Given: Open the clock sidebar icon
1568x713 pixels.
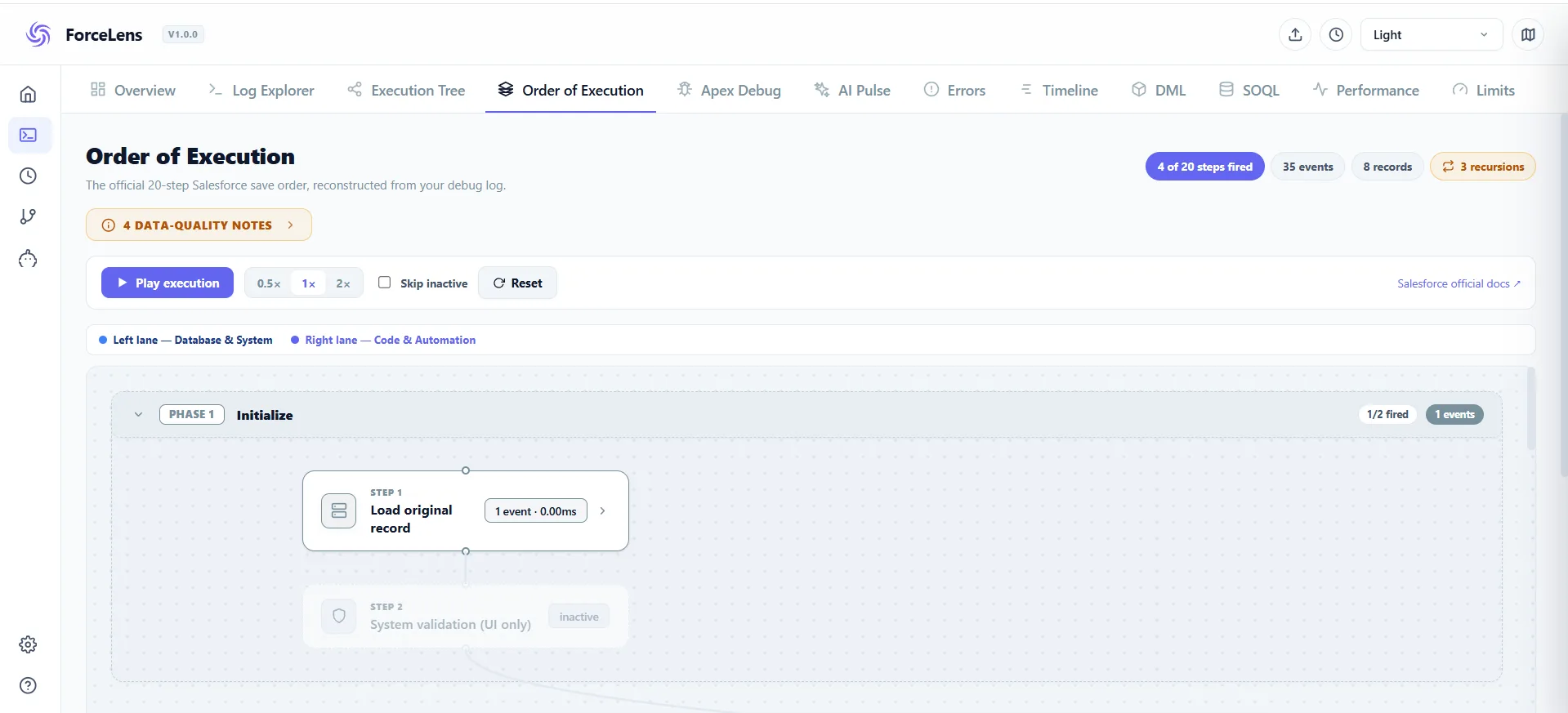Looking at the screenshot, I should pos(28,176).
